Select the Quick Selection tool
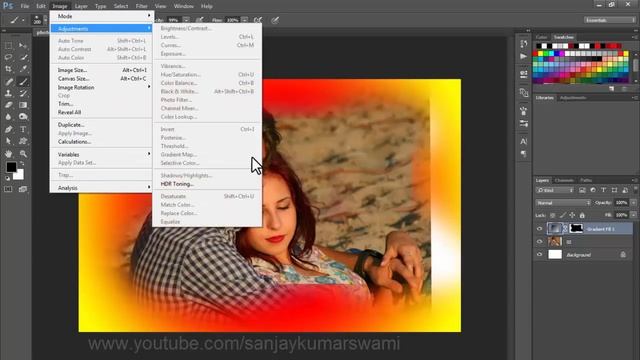640x360 pixels. click(23, 57)
